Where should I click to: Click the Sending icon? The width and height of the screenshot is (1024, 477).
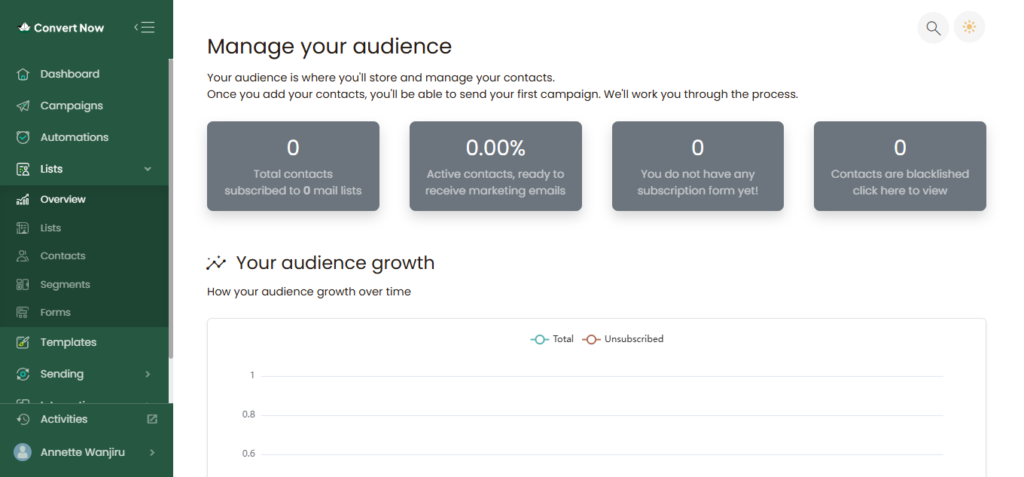click(x=23, y=374)
